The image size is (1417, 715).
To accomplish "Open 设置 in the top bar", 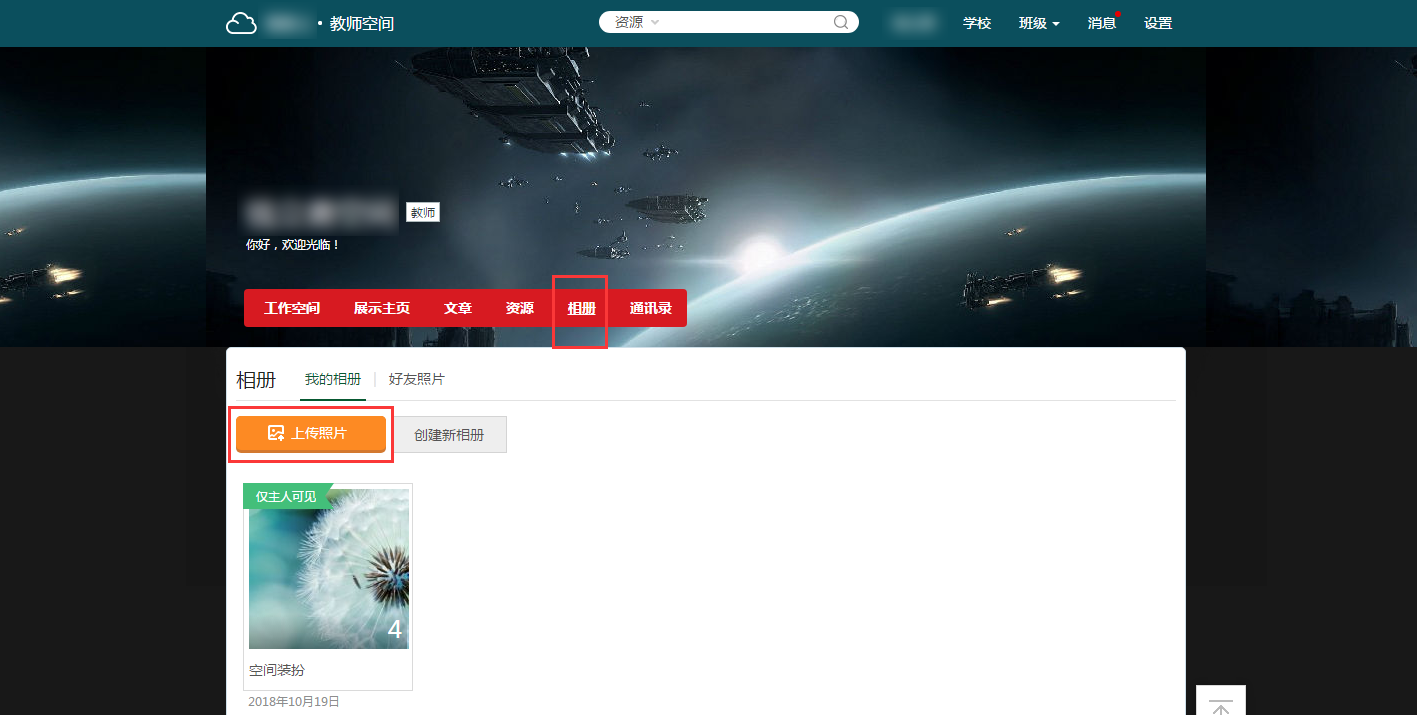I will point(1158,23).
